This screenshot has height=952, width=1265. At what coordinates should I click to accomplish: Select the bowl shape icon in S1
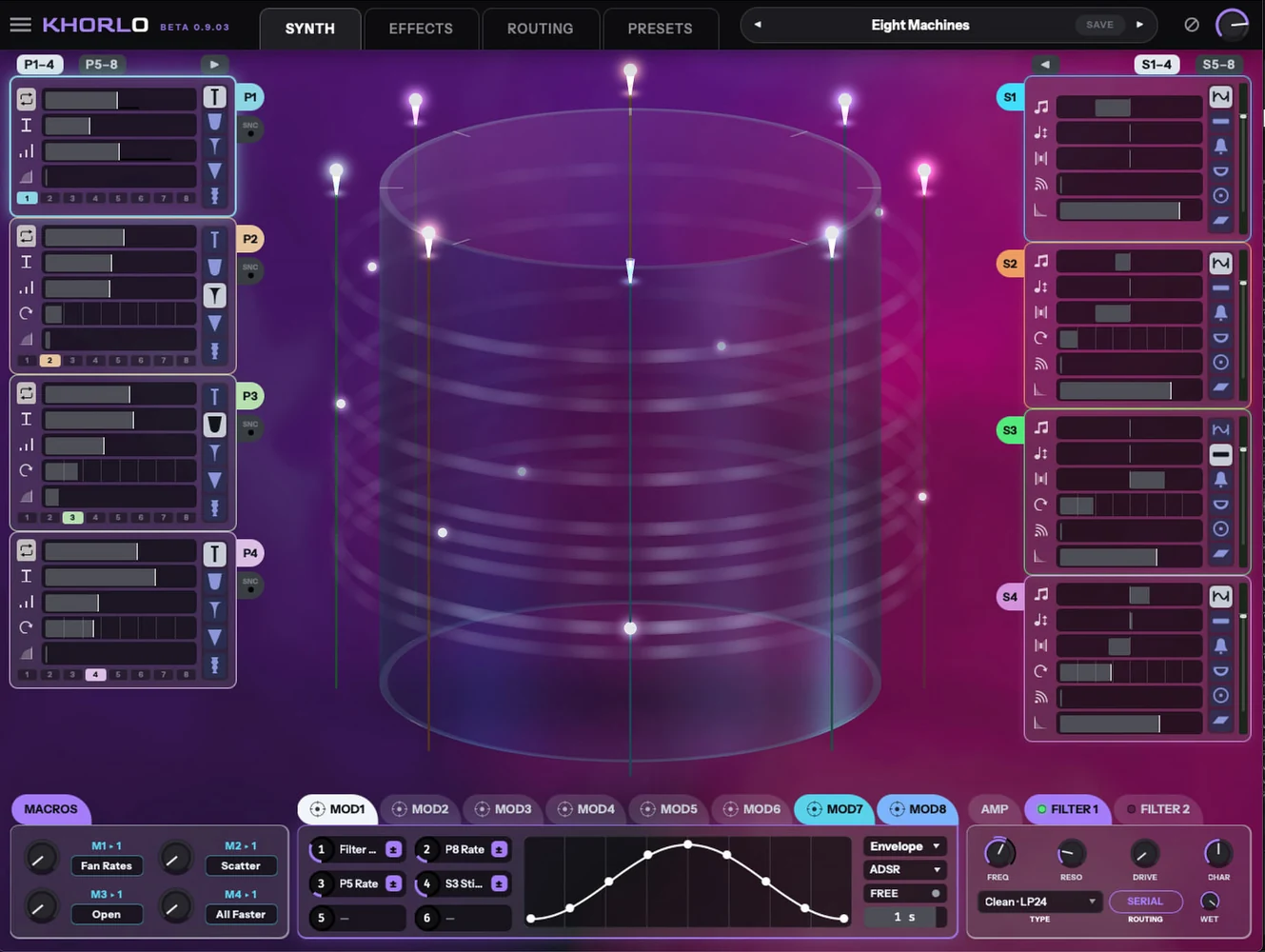click(x=1220, y=171)
